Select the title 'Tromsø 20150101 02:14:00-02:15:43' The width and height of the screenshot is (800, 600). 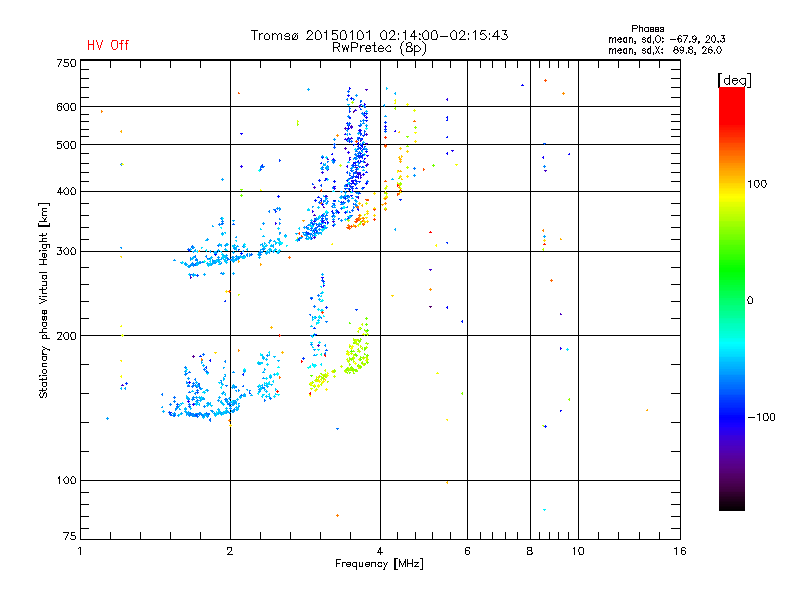[380, 35]
